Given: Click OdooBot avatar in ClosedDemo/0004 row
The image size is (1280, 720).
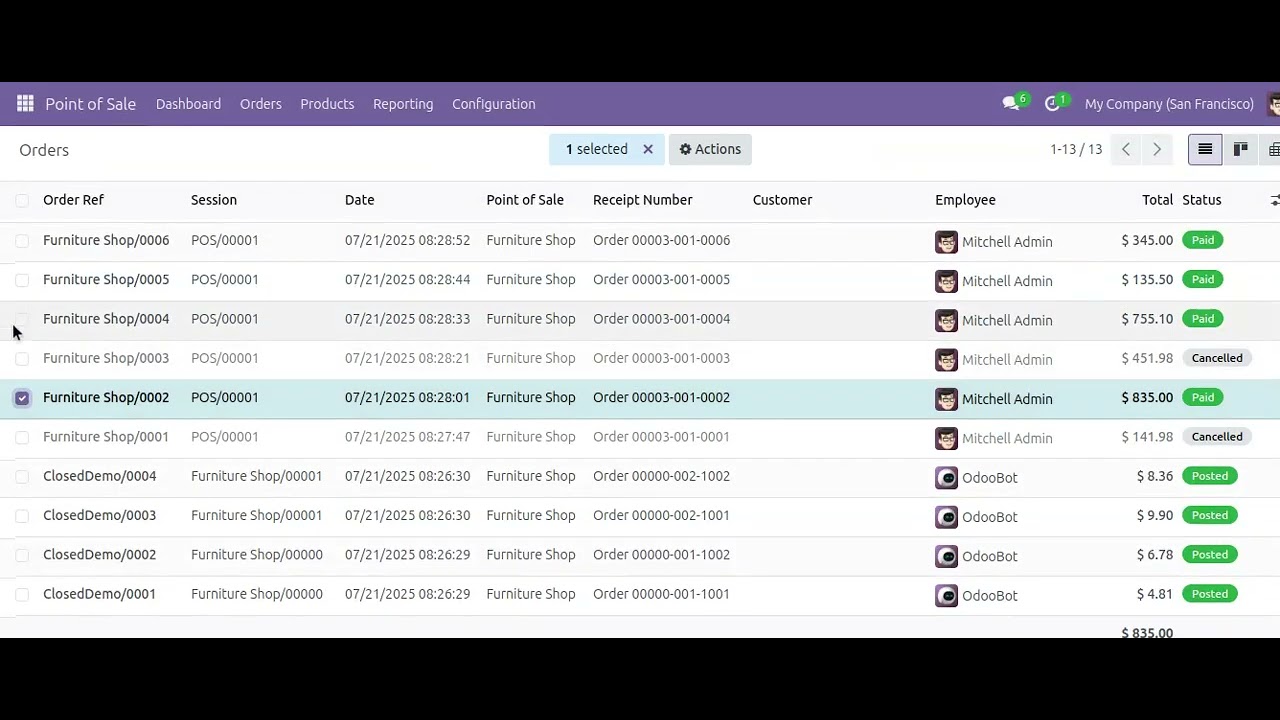Looking at the screenshot, I should [x=946, y=478].
